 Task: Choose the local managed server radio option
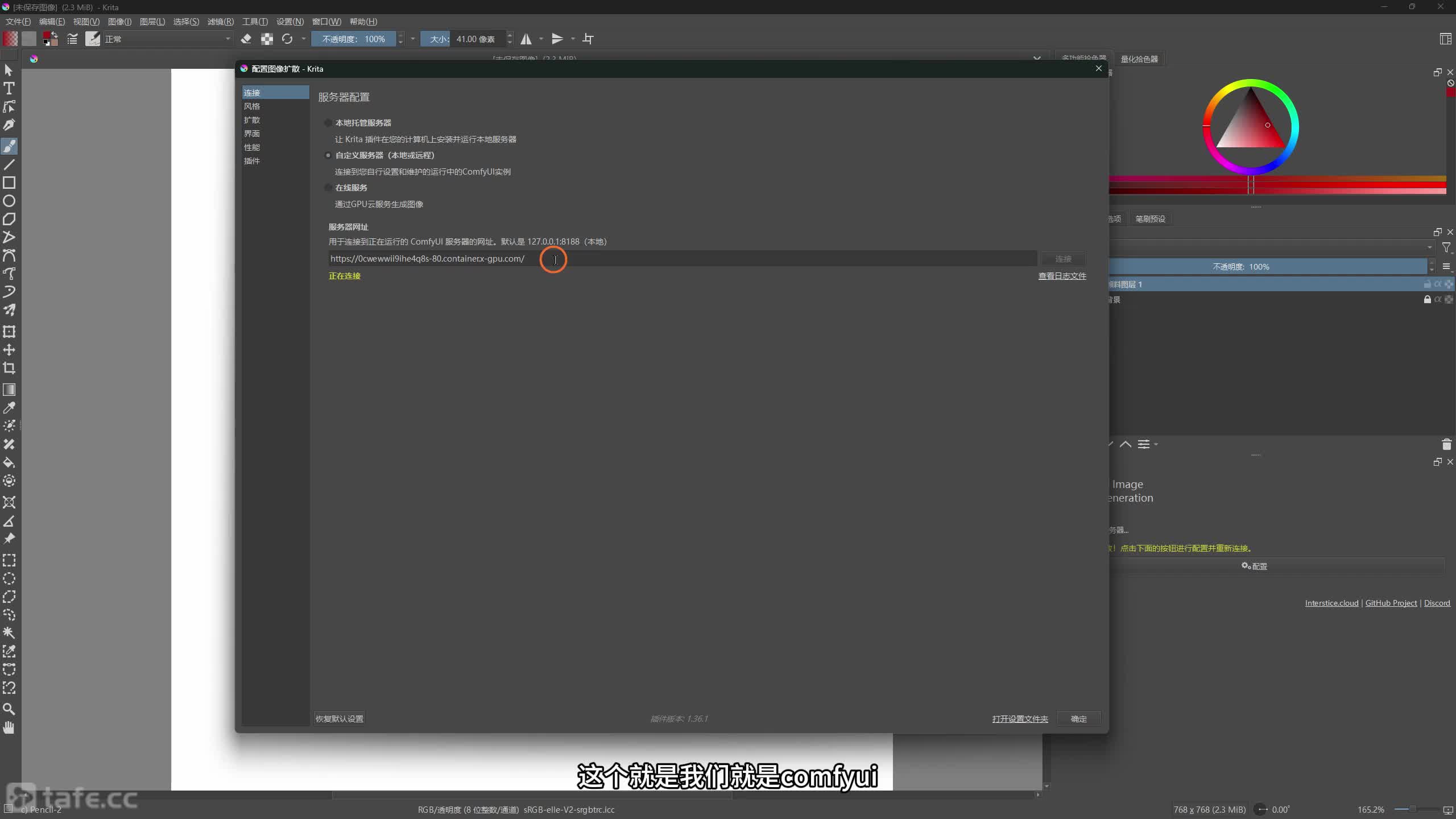click(328, 123)
